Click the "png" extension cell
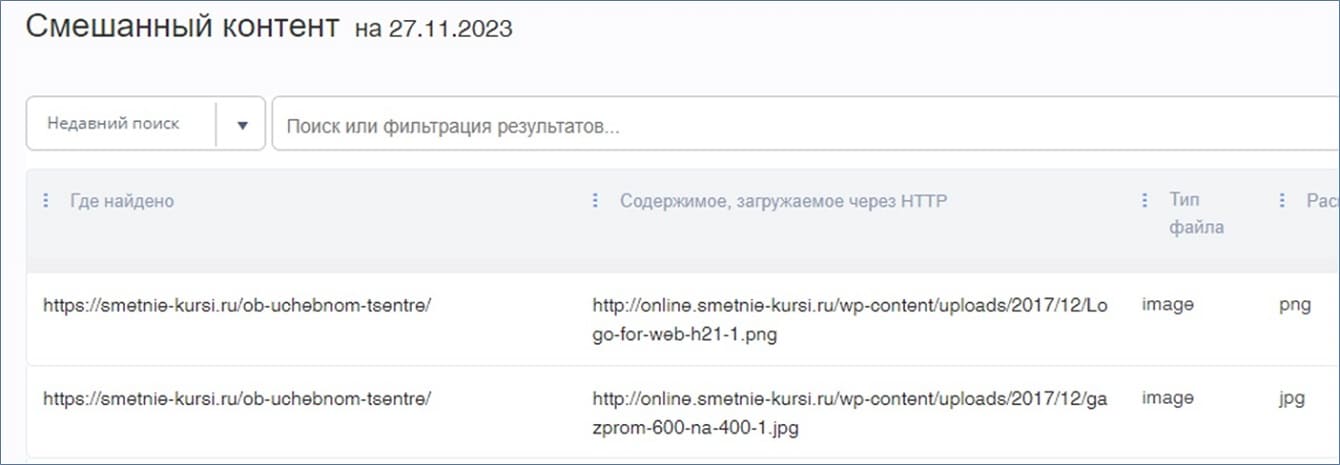This screenshot has height=465, width=1340. [x=1294, y=305]
